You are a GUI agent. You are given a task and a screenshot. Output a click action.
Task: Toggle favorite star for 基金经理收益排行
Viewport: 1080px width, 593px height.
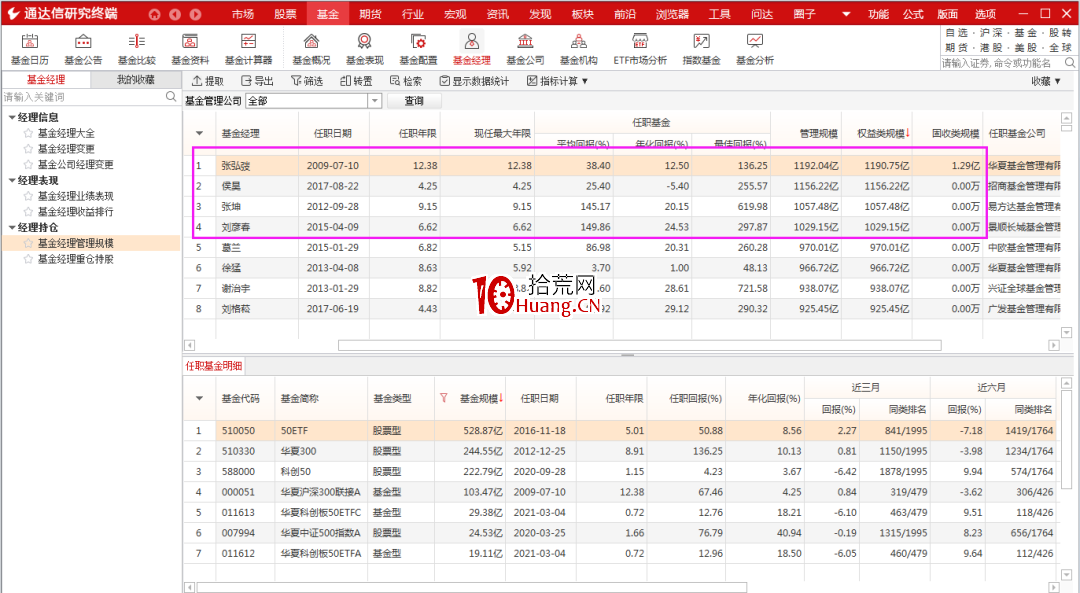pos(28,212)
